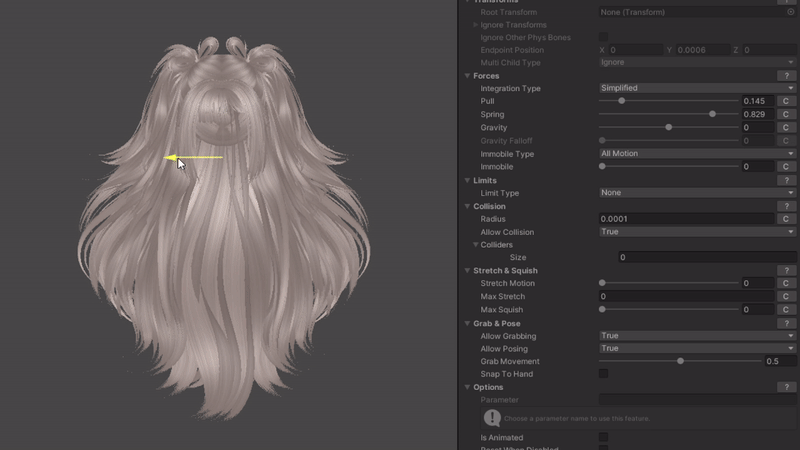Screen dimensions: 800x450
Task: Click the Gravity slider handle
Action: coord(668,128)
